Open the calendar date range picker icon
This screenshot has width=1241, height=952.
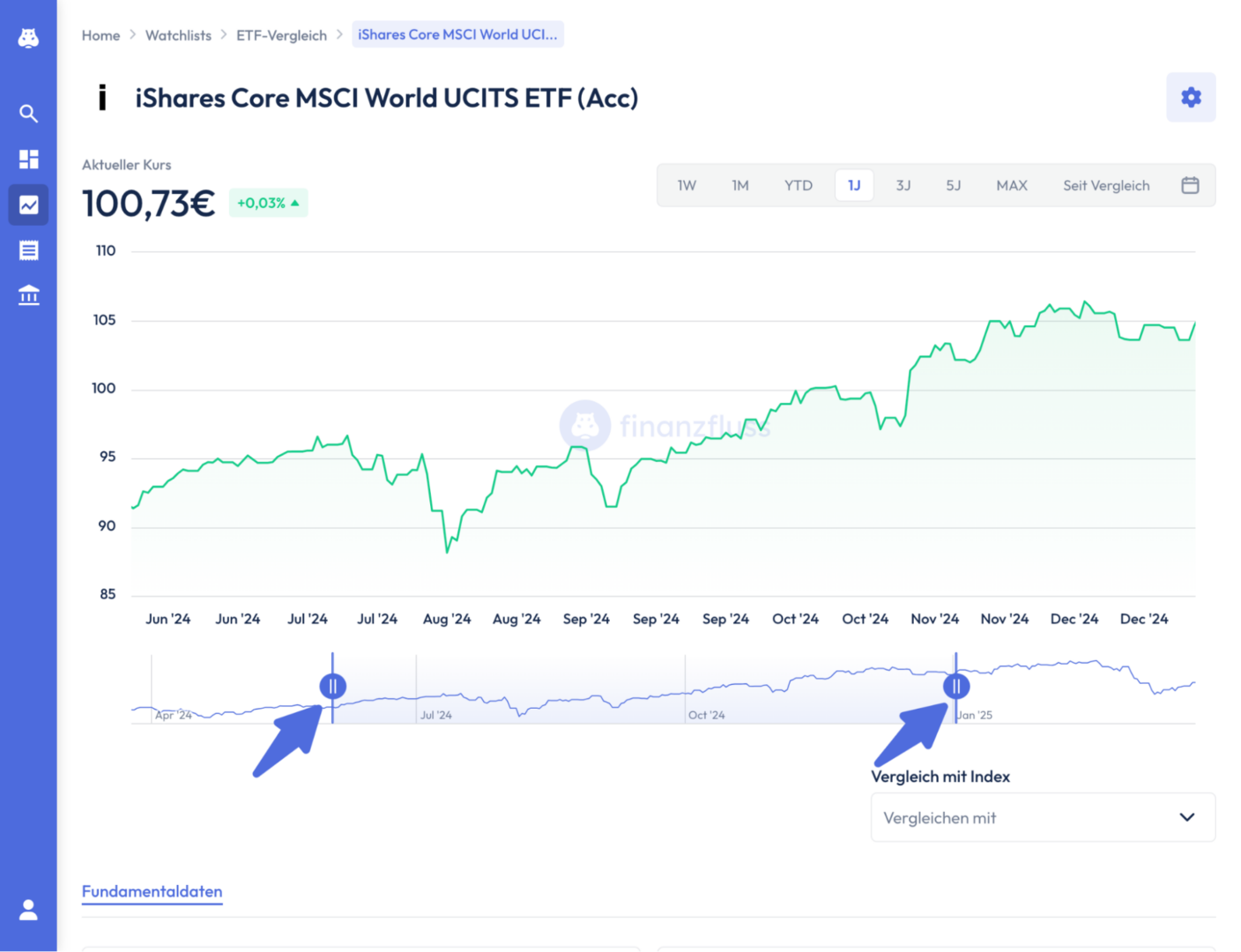tap(1190, 185)
